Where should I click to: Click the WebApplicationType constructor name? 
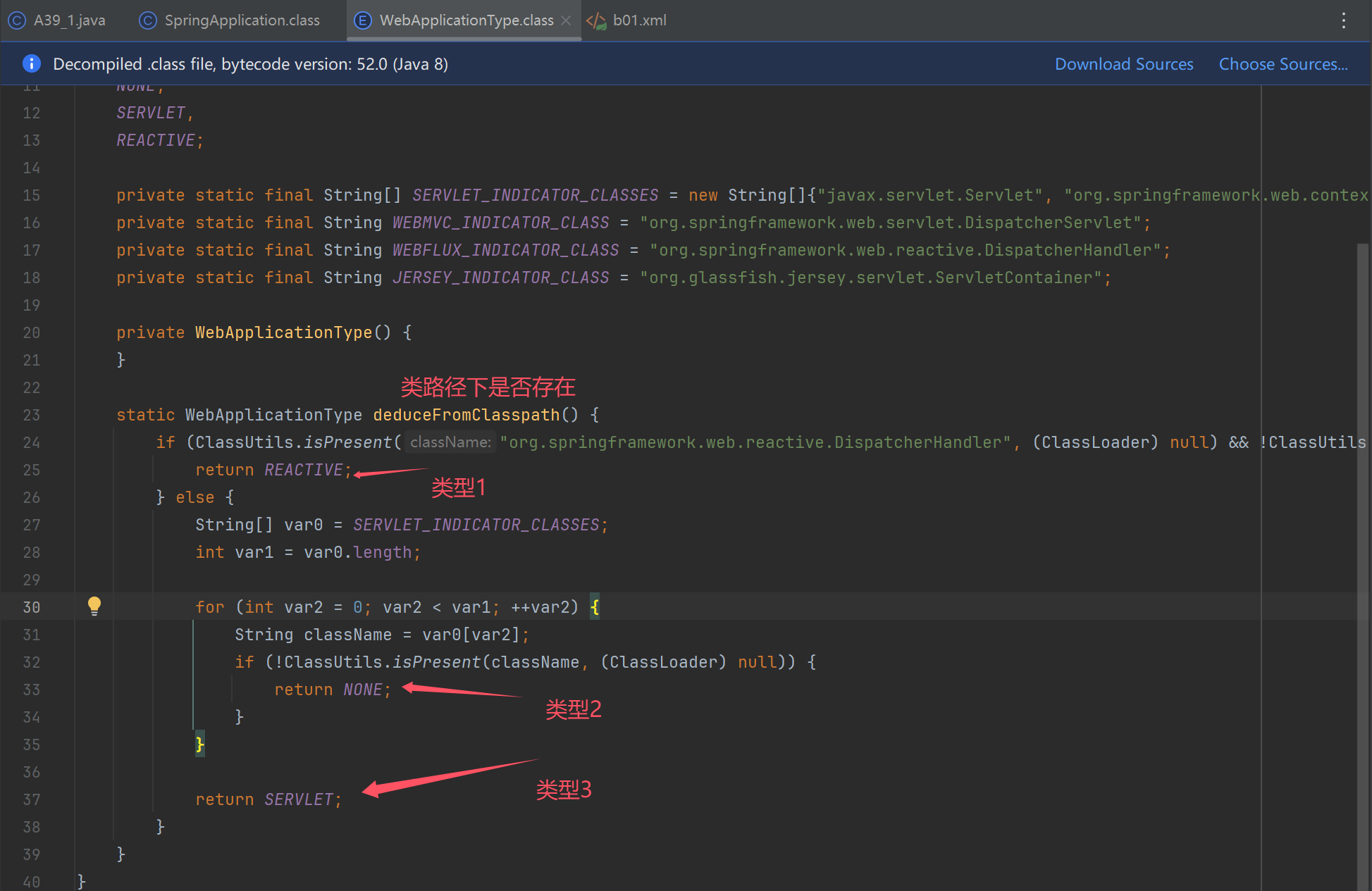click(283, 332)
